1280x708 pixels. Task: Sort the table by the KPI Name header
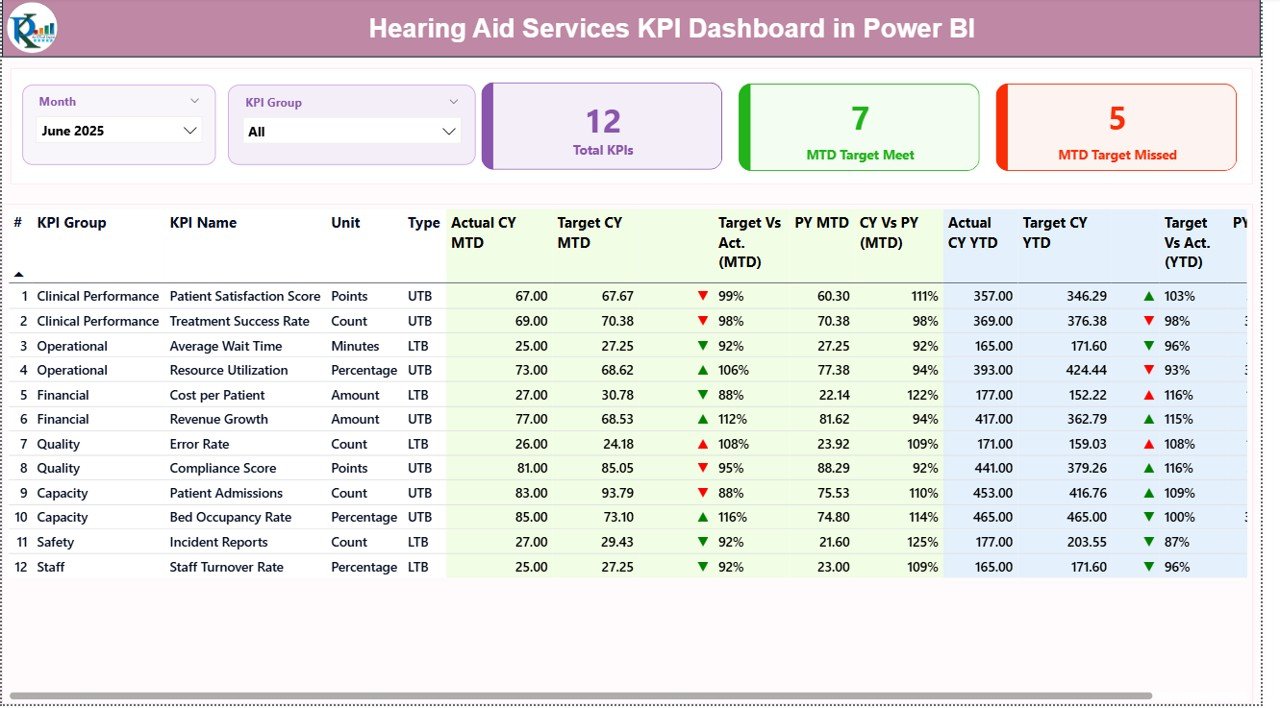(203, 223)
